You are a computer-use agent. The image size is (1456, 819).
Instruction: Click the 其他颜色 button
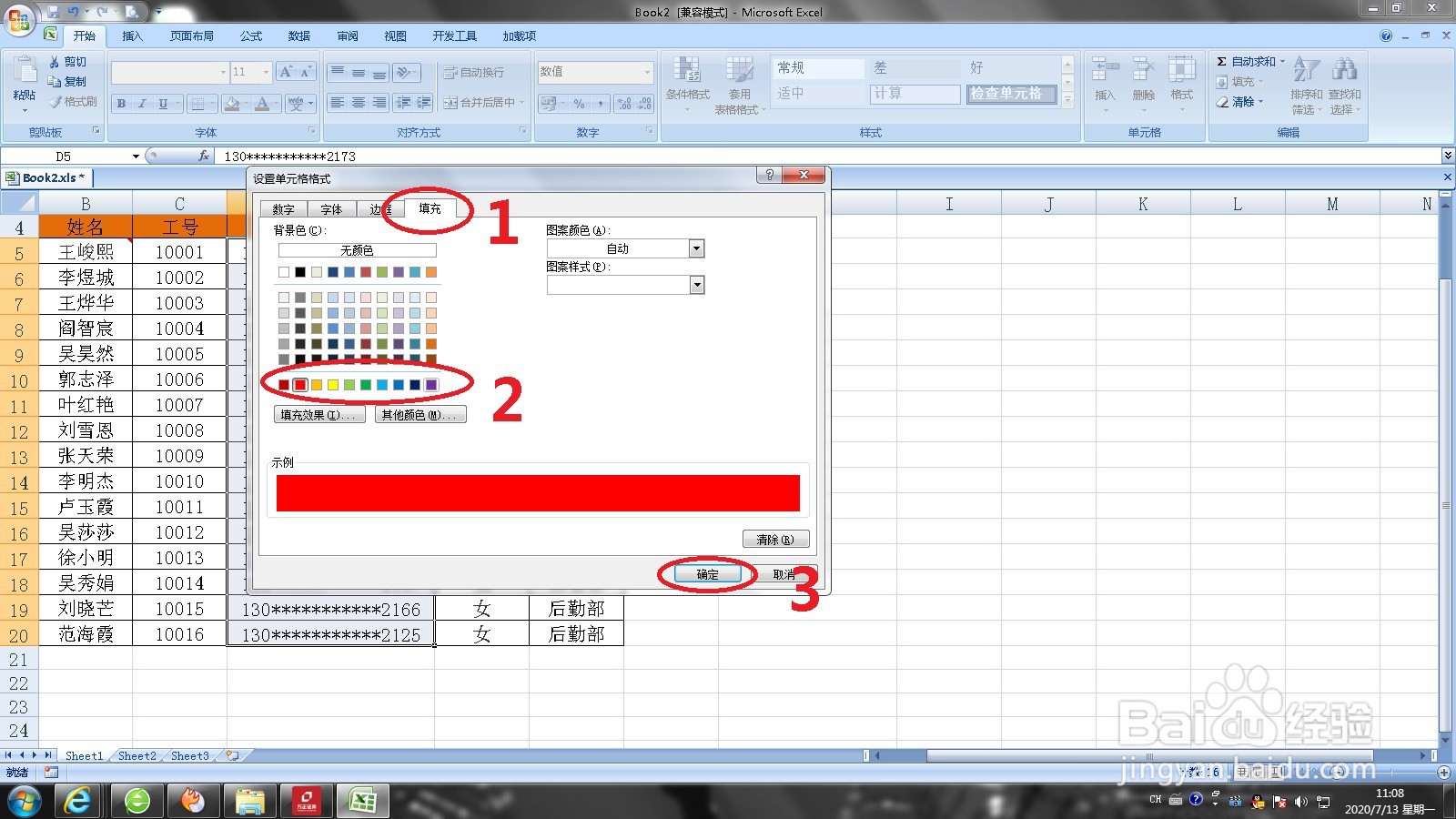[420, 415]
